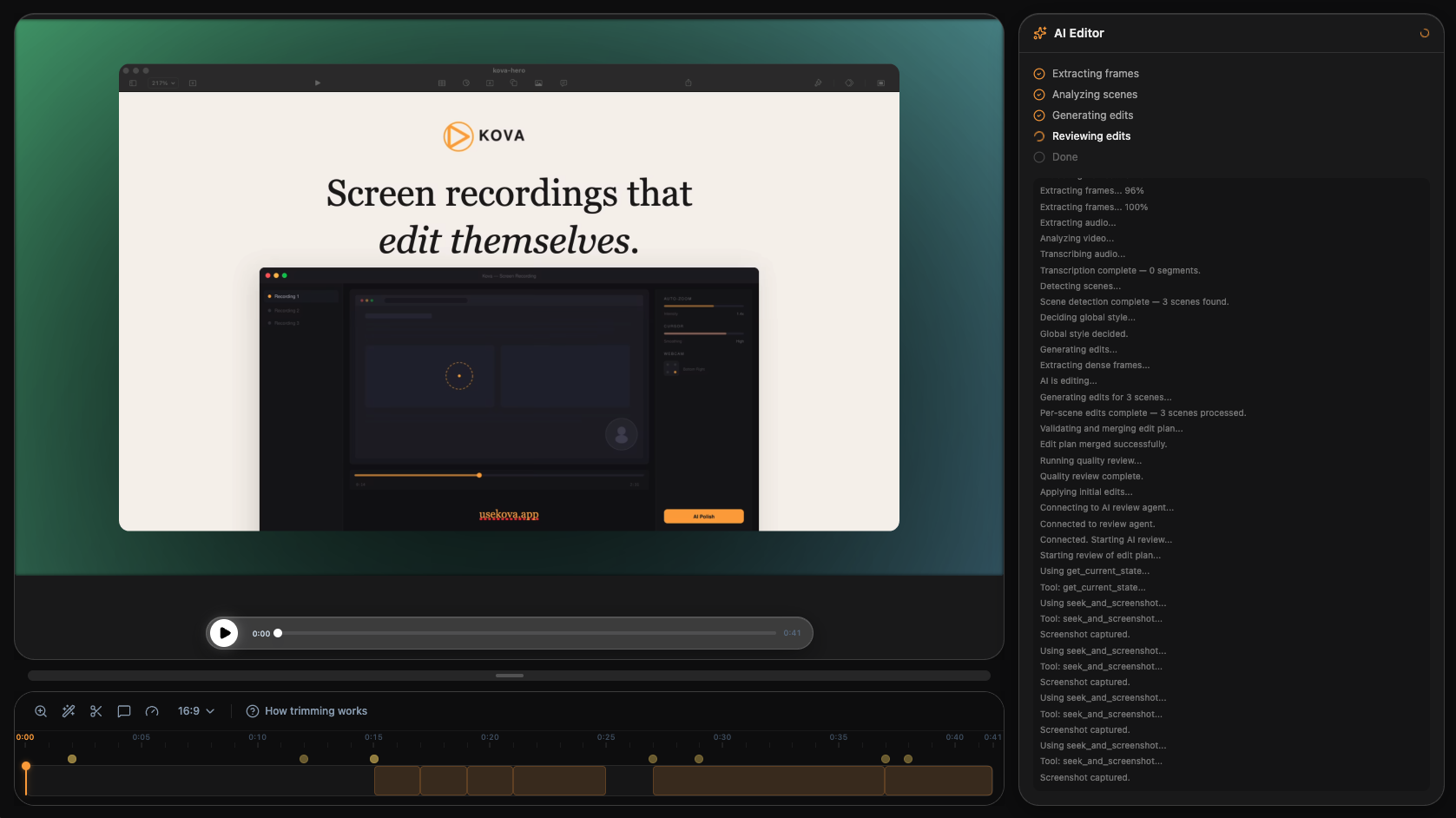Click log line 'AI is editing...'
The image size is (1456, 818).
[x=1068, y=381]
